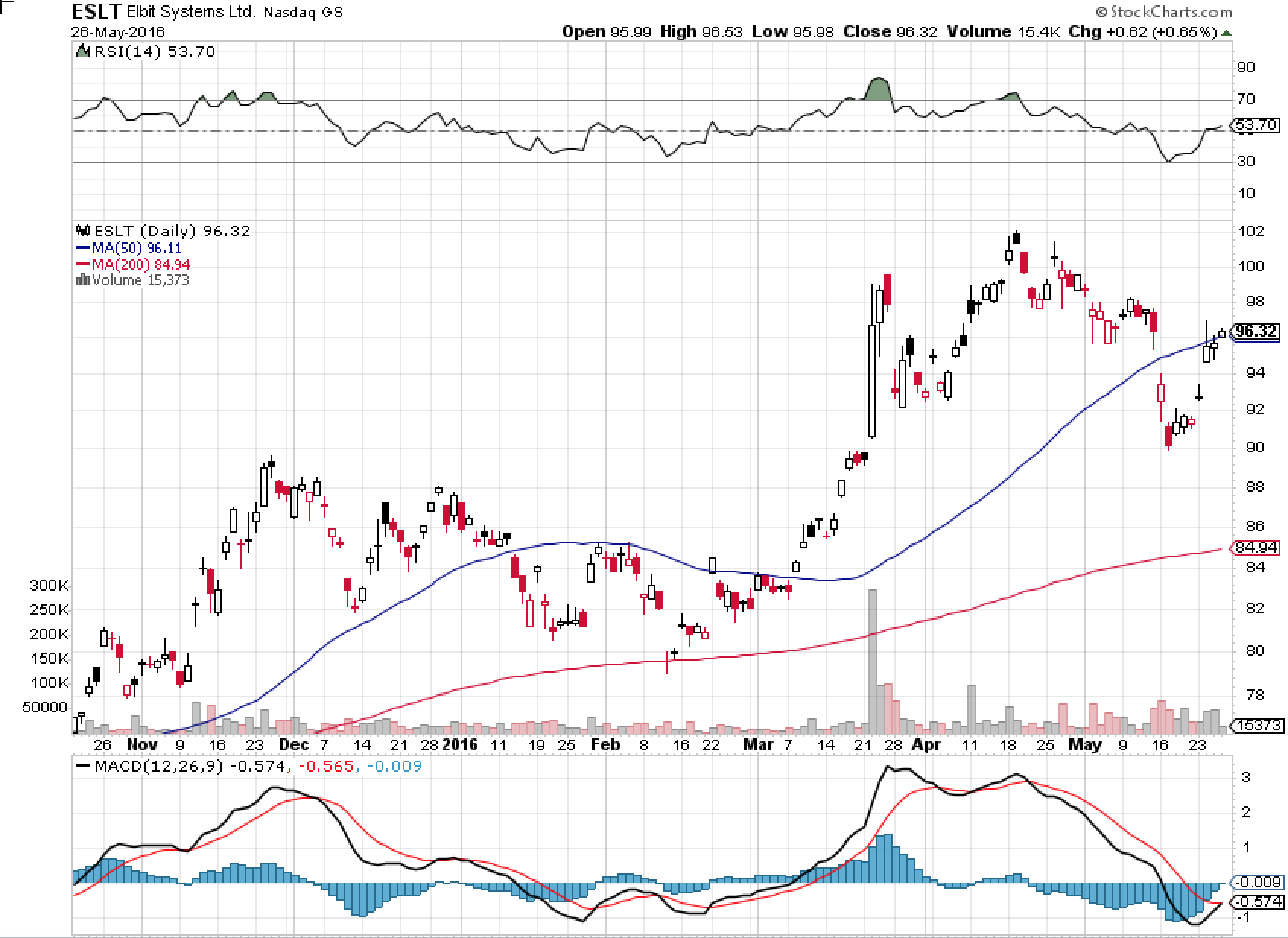Click the MA(50) 96.11 legend label

pyautogui.click(x=137, y=248)
